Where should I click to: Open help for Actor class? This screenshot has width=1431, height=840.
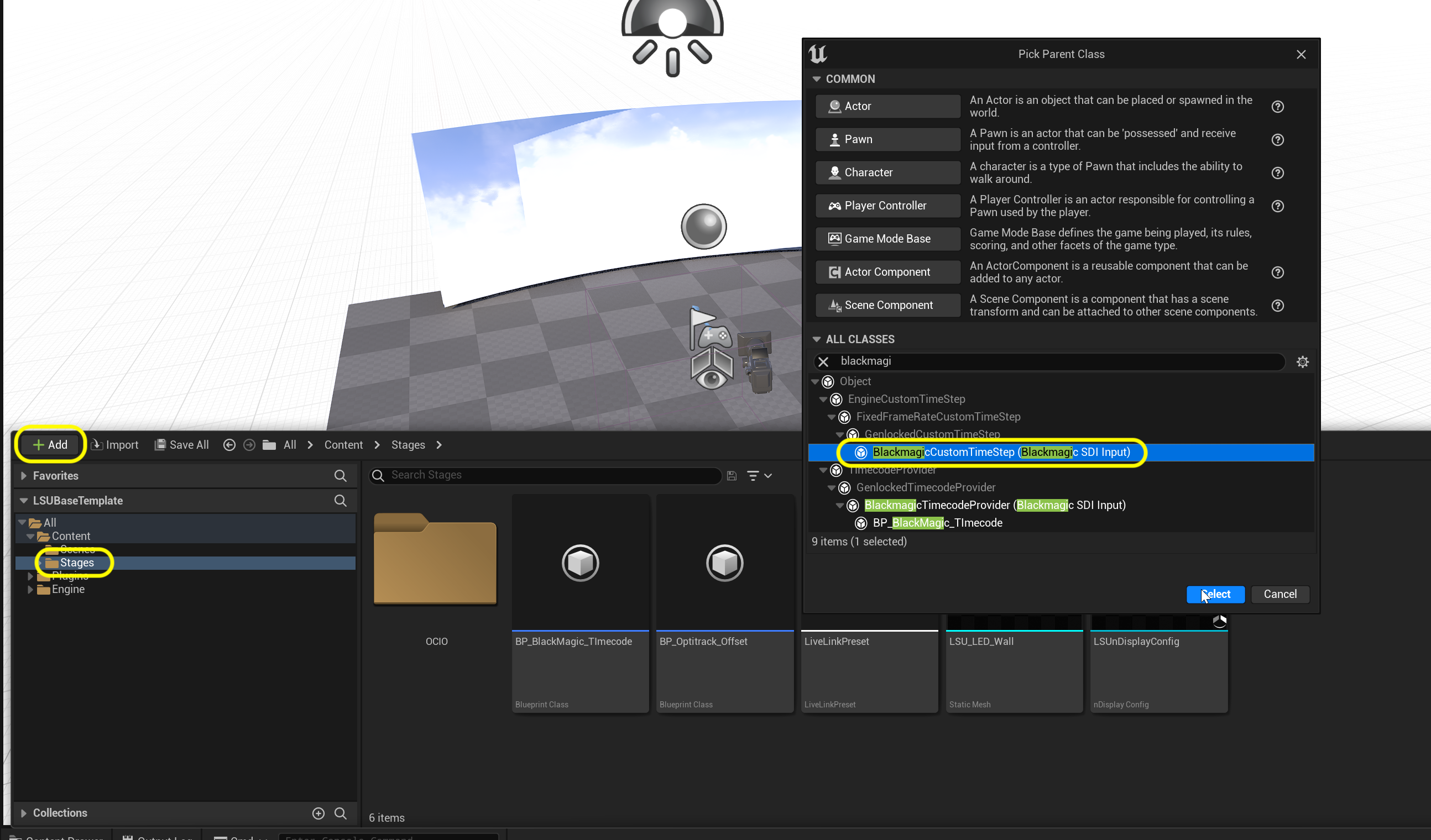coord(1278,106)
